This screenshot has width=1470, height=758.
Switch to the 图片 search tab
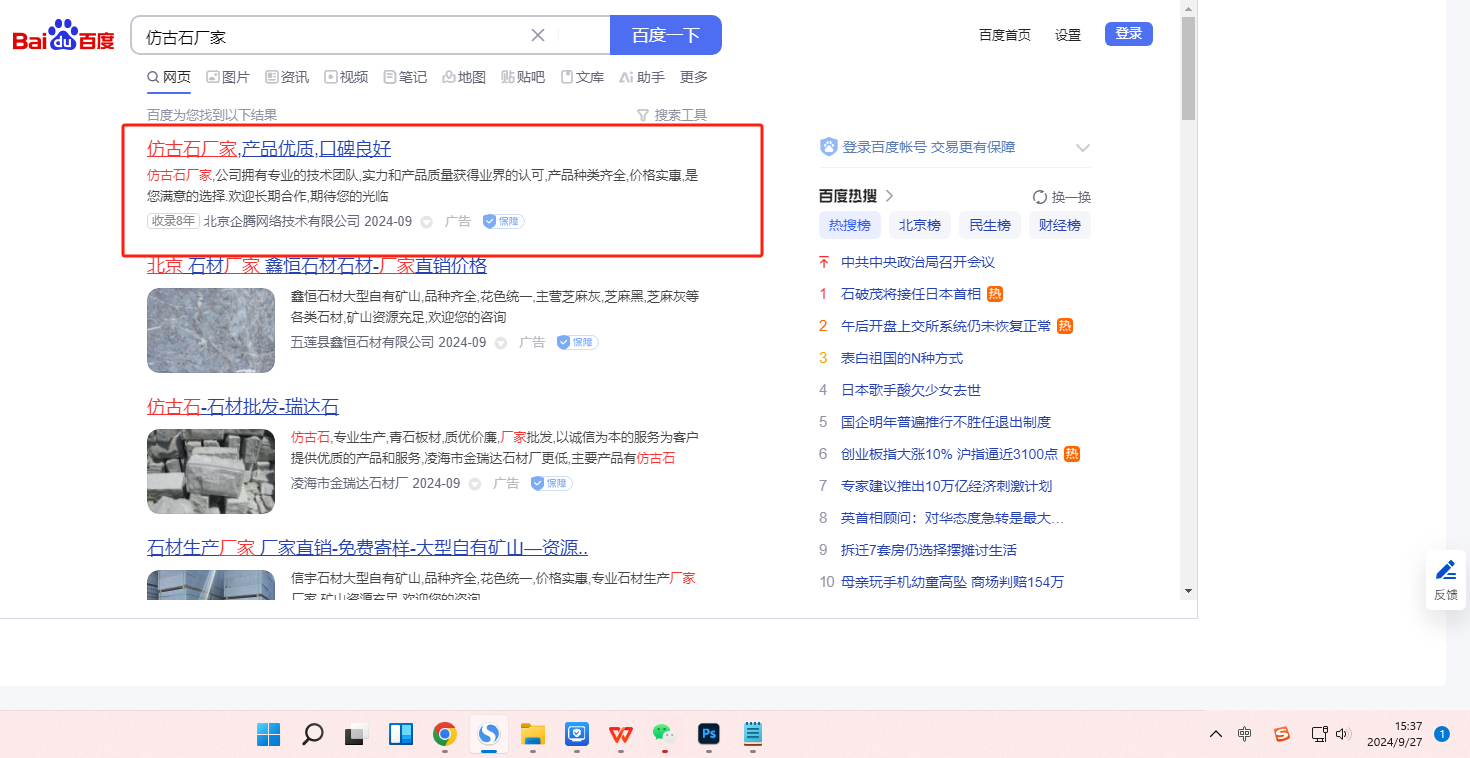[x=228, y=77]
